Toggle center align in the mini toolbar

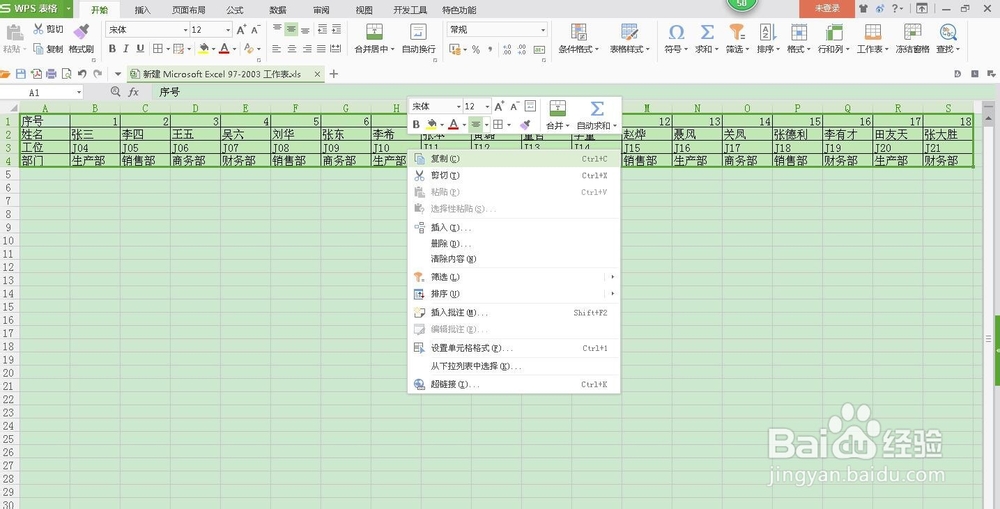click(x=476, y=124)
